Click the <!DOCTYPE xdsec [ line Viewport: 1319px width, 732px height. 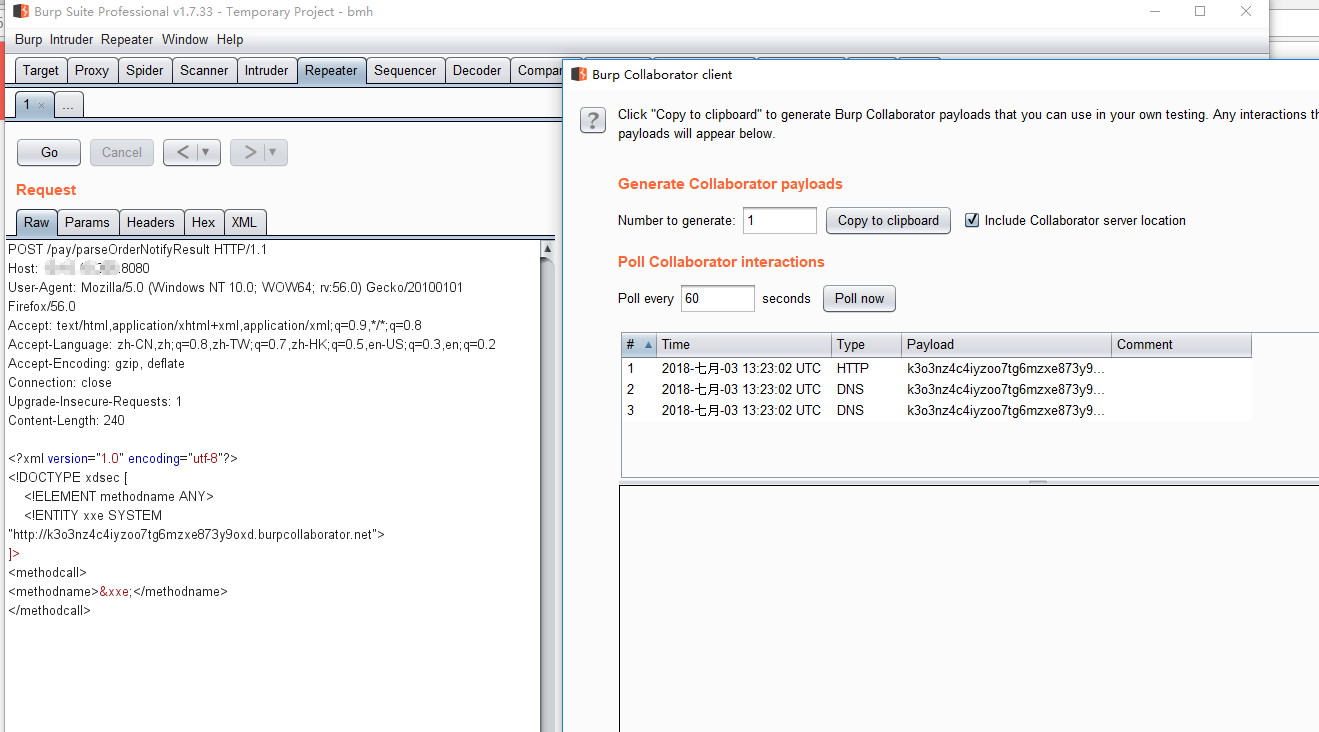68,477
